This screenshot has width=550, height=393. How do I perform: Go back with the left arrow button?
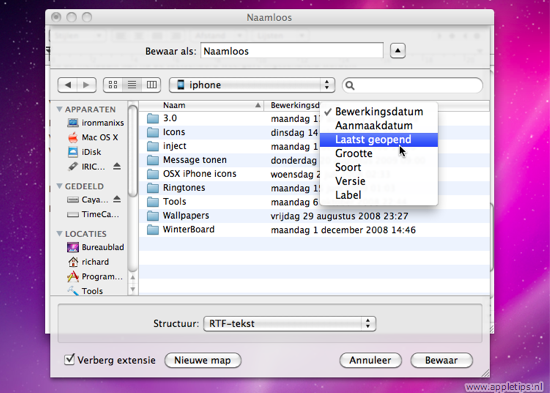67,85
